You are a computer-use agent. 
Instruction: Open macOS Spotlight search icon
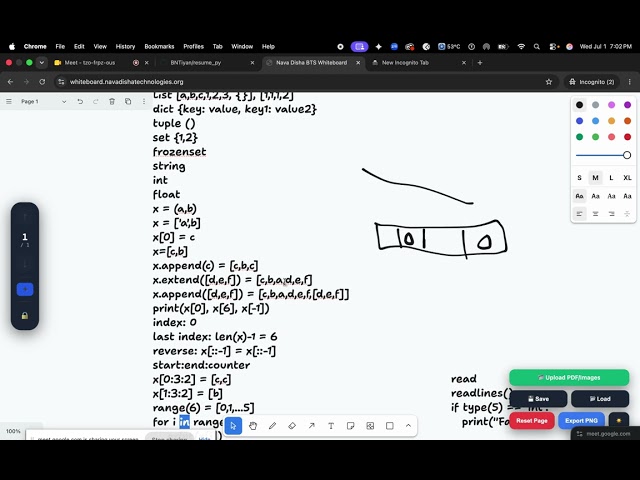pyautogui.click(x=537, y=47)
